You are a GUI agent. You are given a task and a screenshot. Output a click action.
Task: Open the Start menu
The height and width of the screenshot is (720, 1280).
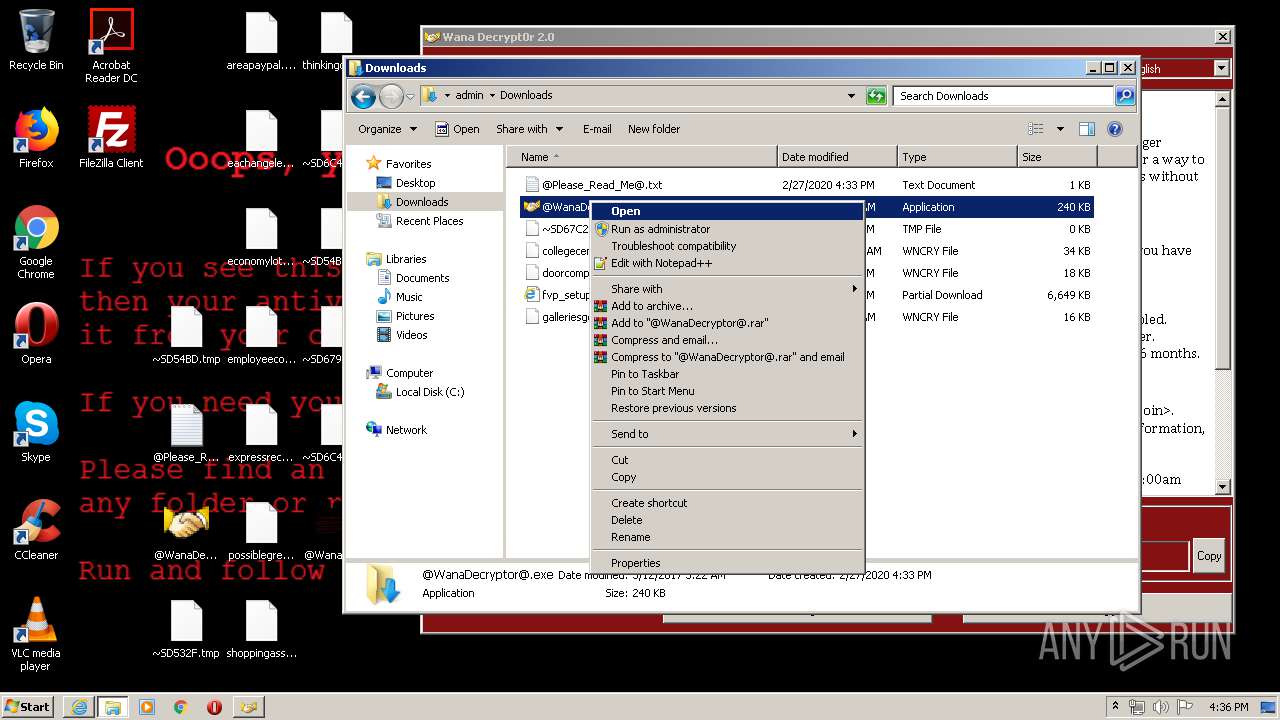coord(28,707)
